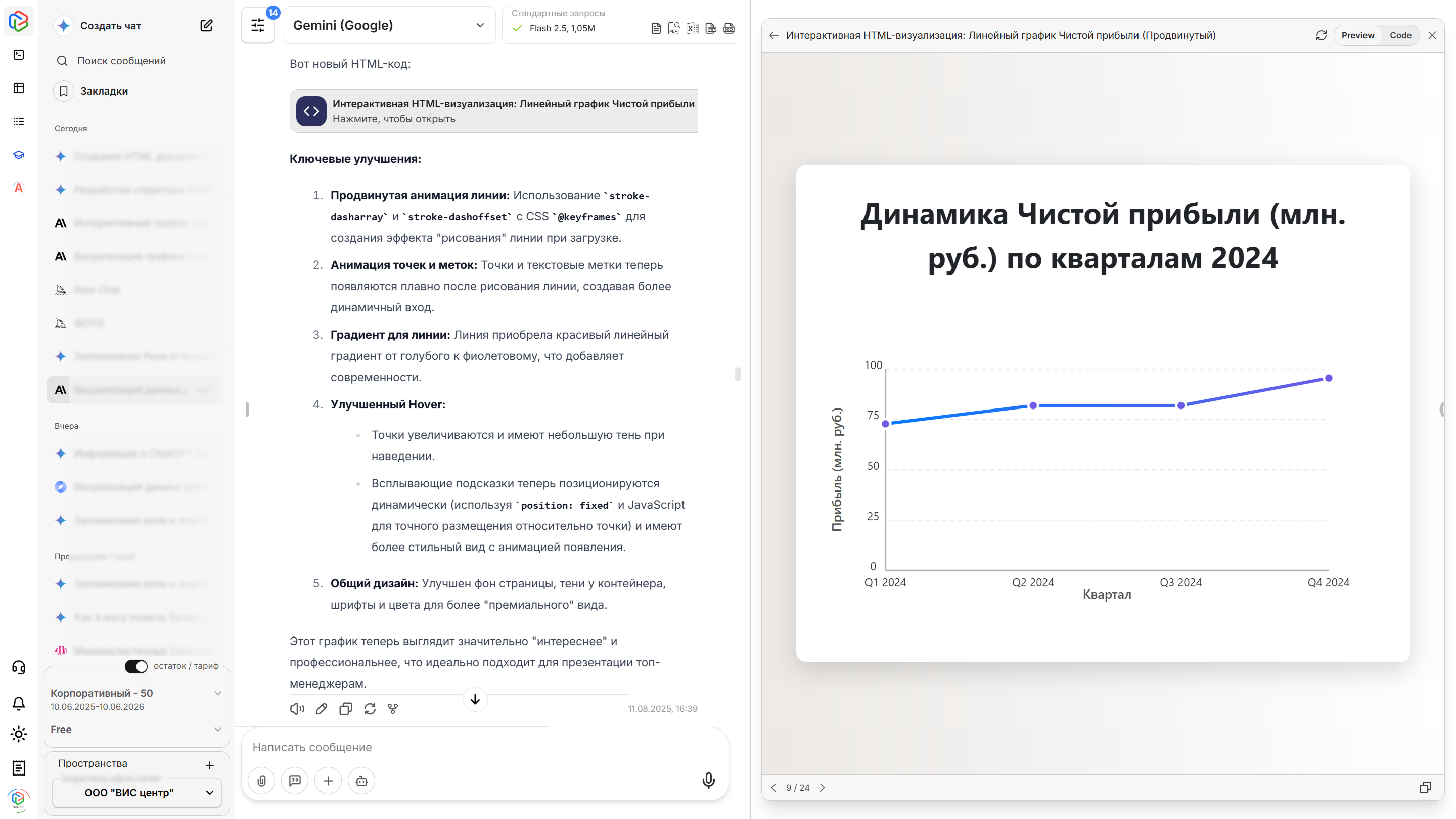
Task: Read the message aloud with the speaker icon
Action: [x=297, y=709]
